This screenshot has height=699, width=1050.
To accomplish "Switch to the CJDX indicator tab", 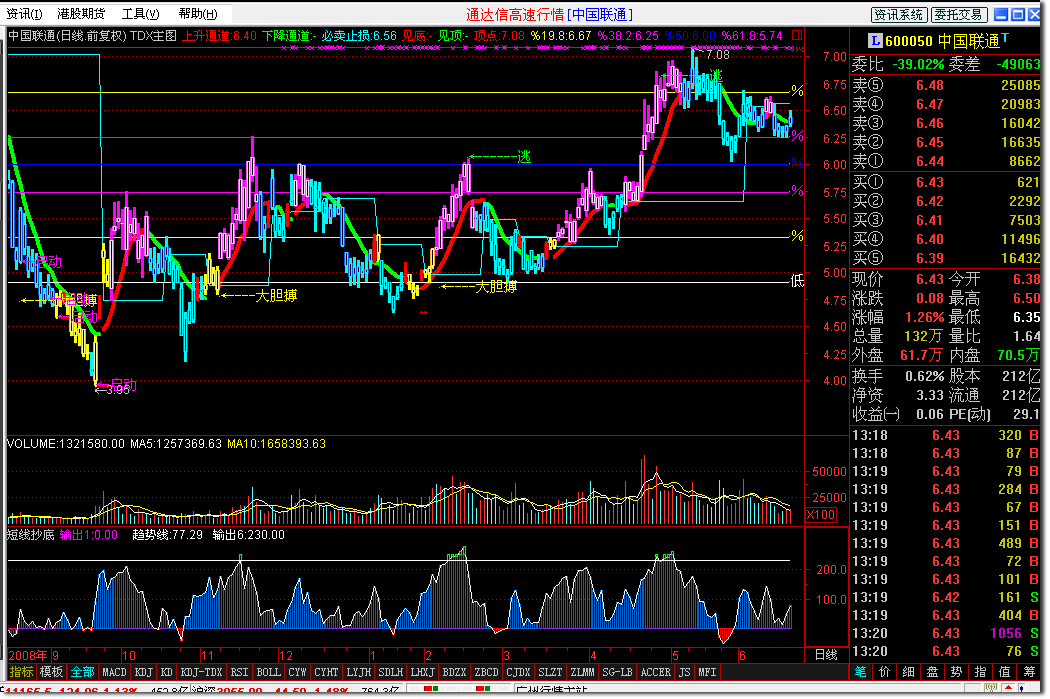I will (x=518, y=672).
